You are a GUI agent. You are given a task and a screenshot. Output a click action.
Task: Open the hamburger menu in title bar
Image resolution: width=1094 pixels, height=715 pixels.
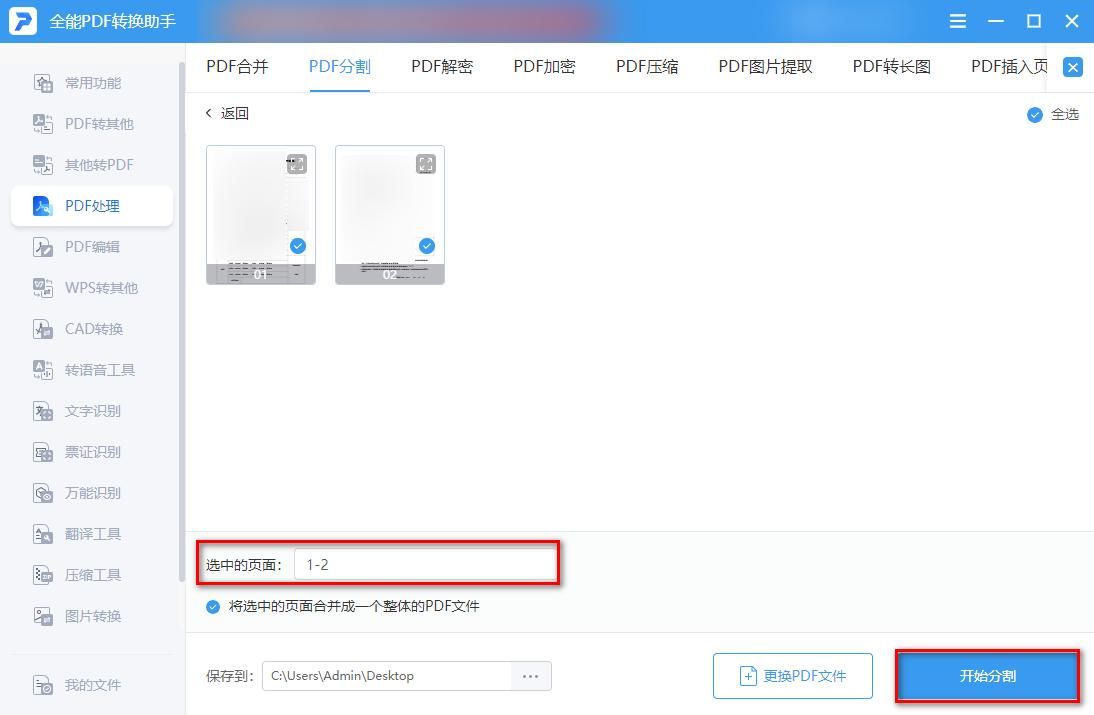tap(958, 21)
